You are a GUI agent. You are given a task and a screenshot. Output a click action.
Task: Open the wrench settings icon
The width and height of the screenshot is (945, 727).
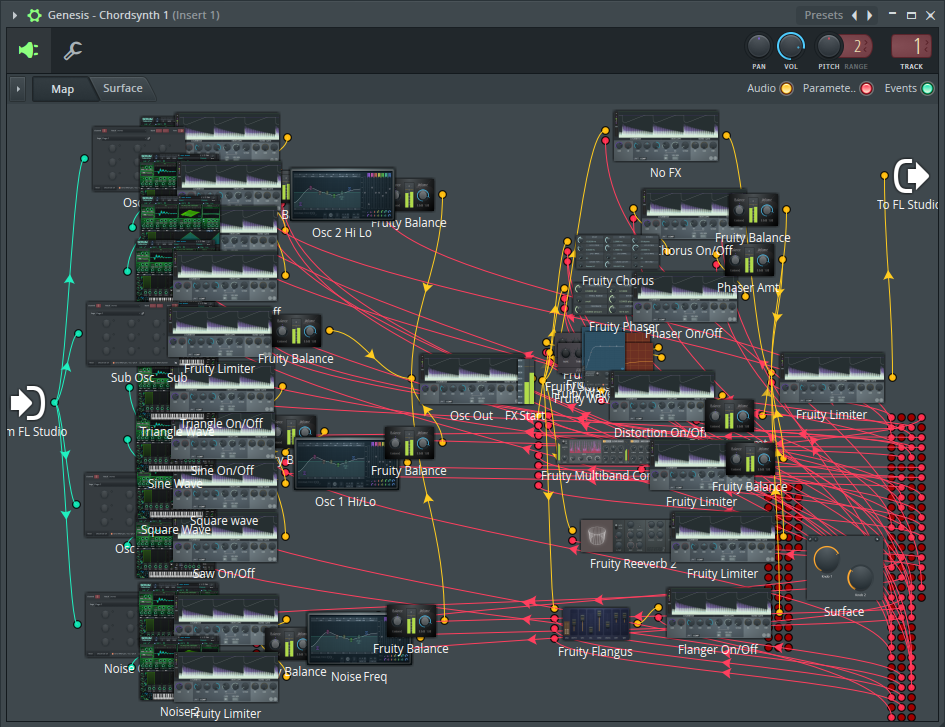click(x=73, y=51)
